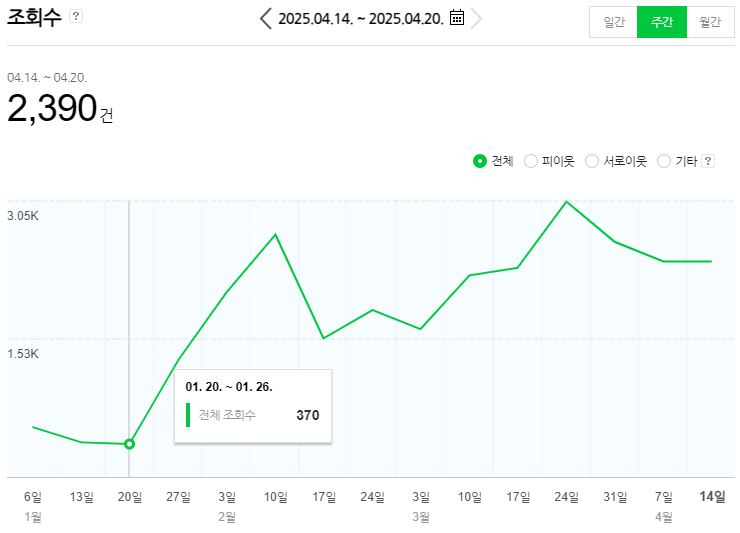Click the 2,390 total view count
The image size is (740, 533).
click(x=52, y=108)
